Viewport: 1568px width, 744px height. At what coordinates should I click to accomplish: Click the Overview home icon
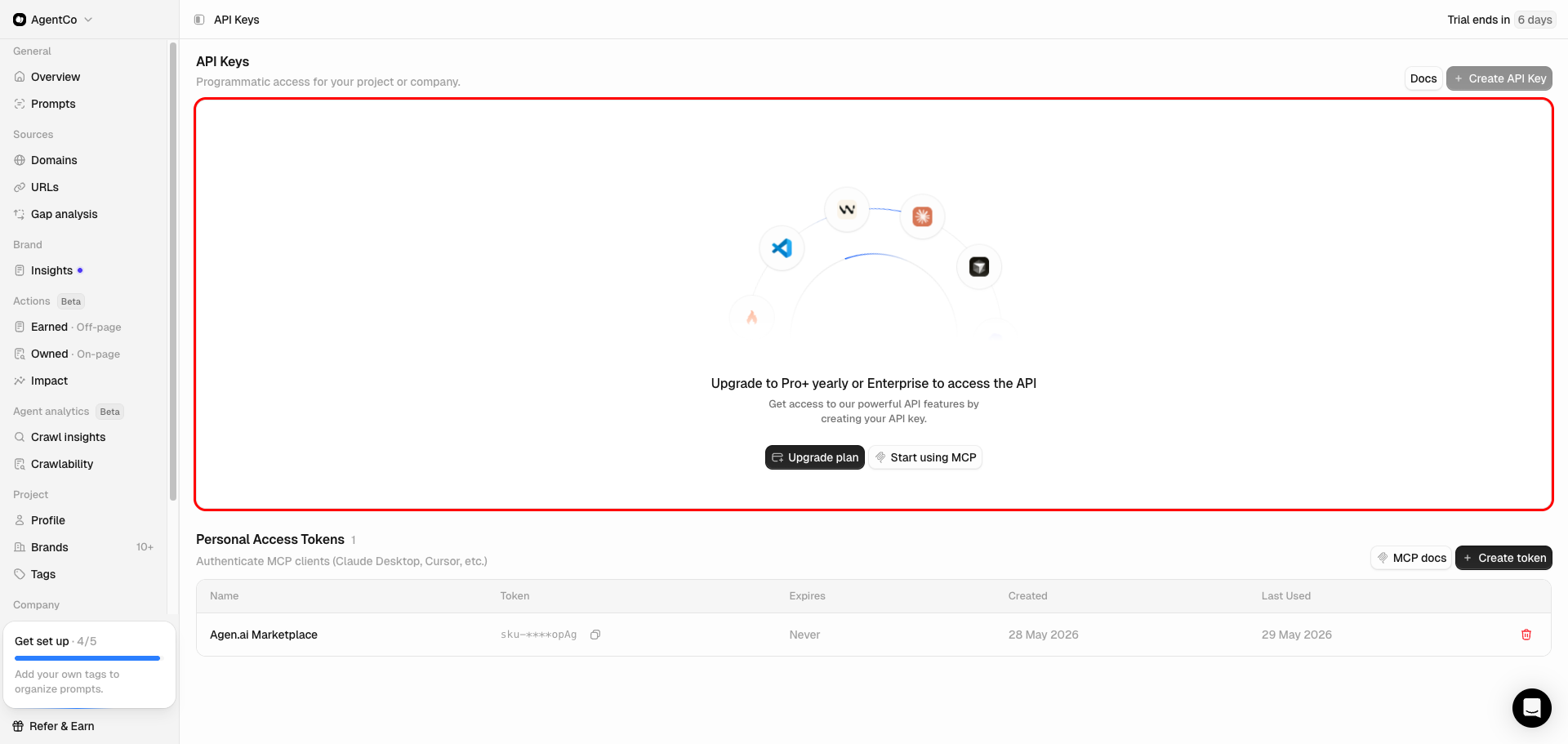(x=20, y=77)
